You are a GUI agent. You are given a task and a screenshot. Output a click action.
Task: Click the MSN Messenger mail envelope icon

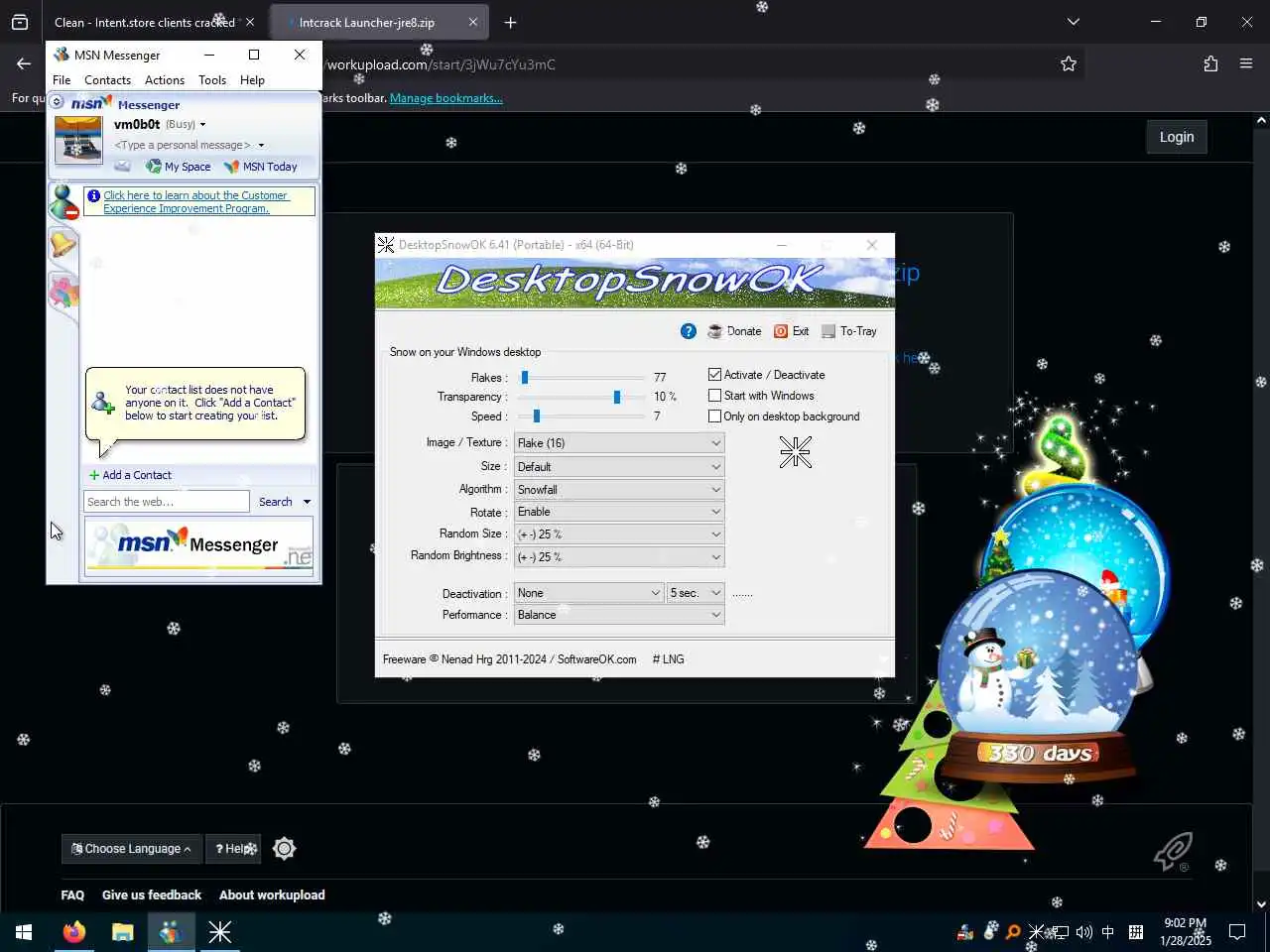(122, 166)
